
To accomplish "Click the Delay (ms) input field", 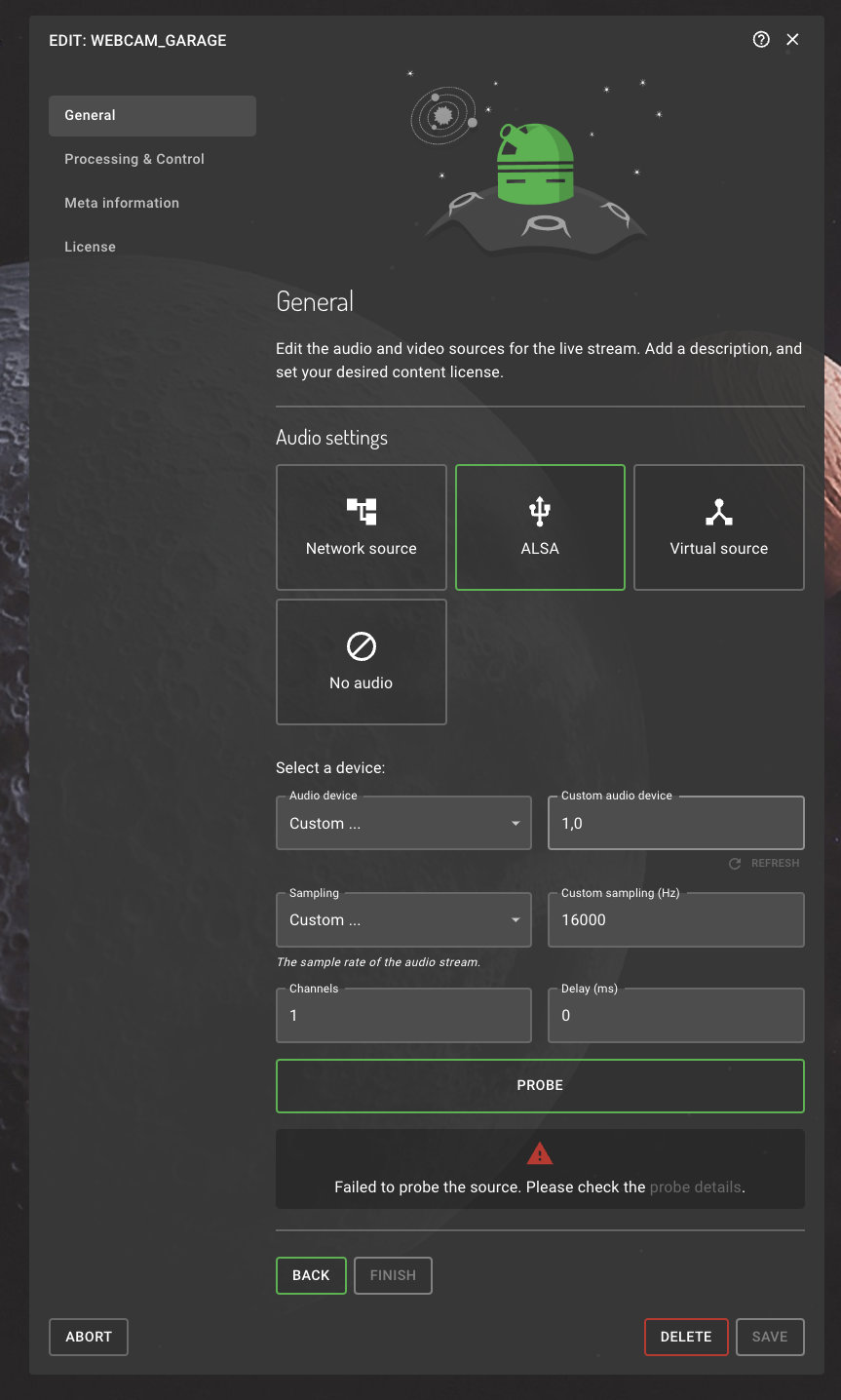I will tap(675, 1015).
